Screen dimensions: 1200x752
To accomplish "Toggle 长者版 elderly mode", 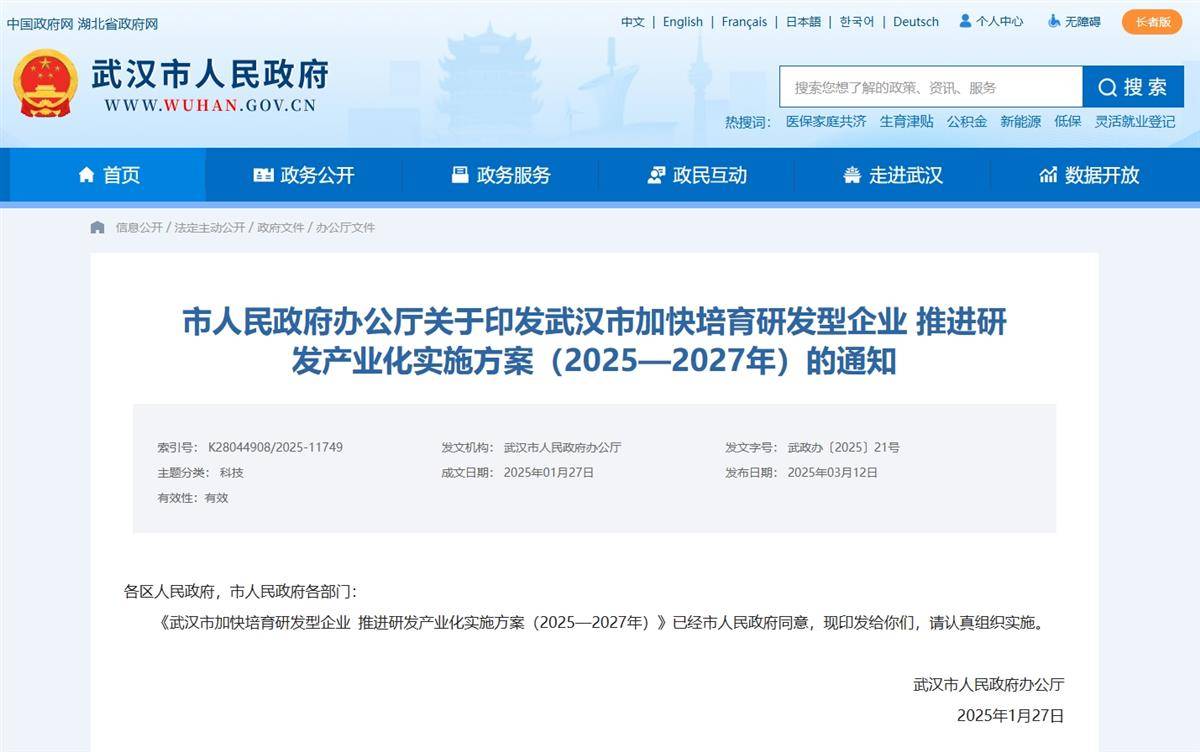I will coord(1151,21).
